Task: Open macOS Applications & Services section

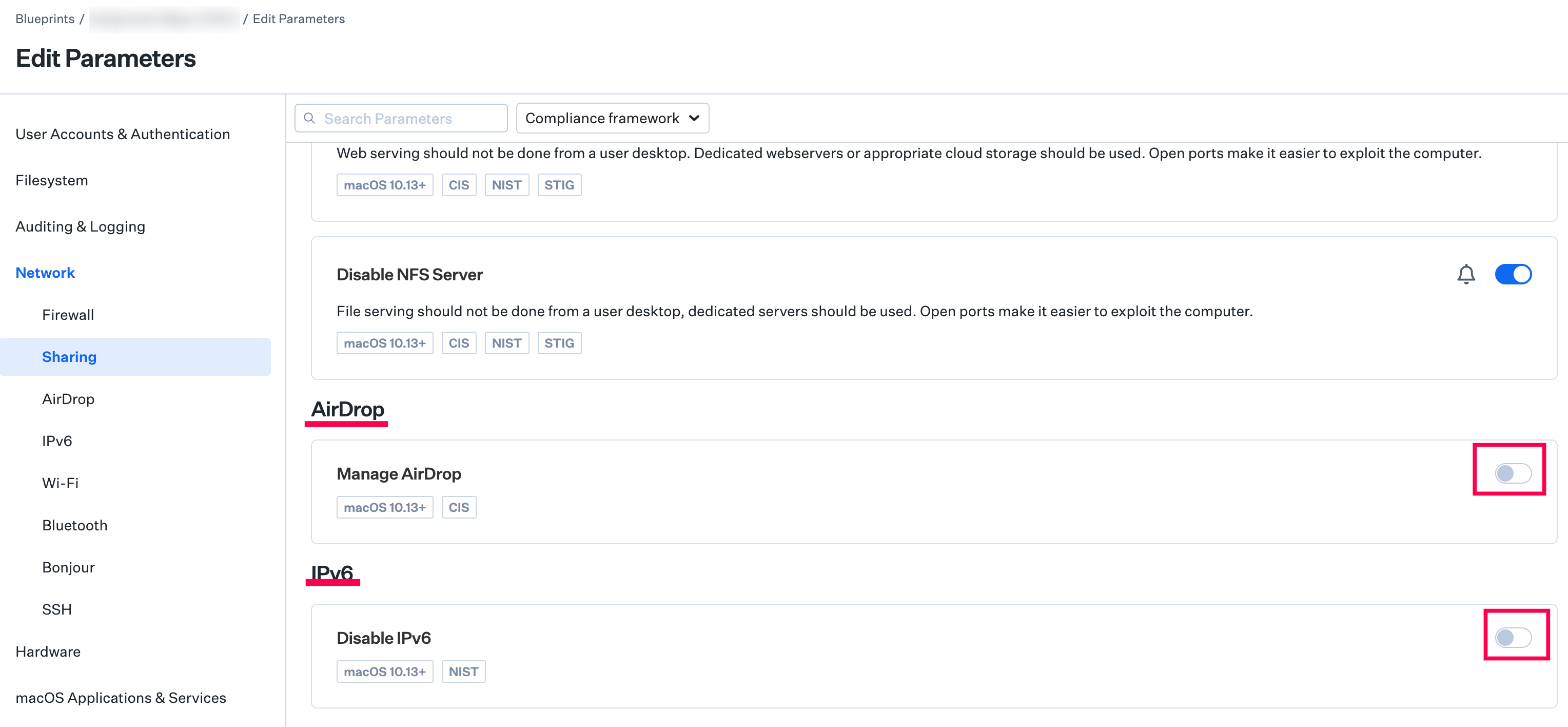Action: pyautogui.click(x=121, y=698)
